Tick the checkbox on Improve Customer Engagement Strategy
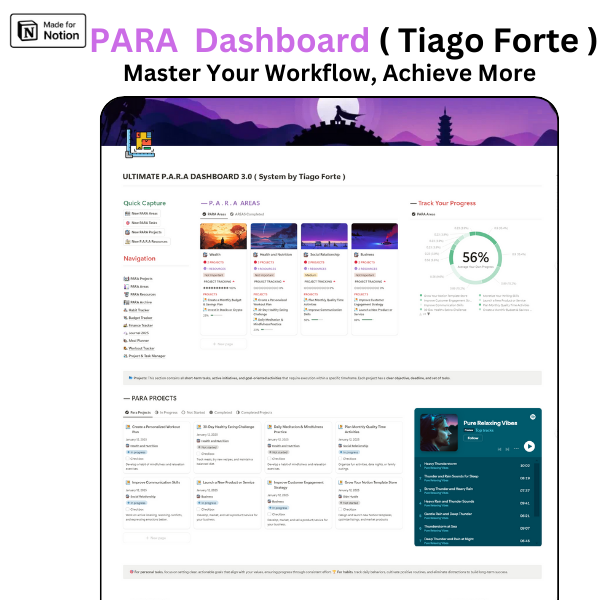Viewport: 600px width, 600px height. (269, 514)
